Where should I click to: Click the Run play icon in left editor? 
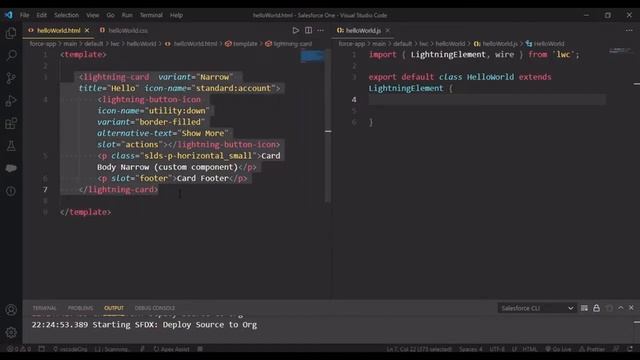[296, 30]
